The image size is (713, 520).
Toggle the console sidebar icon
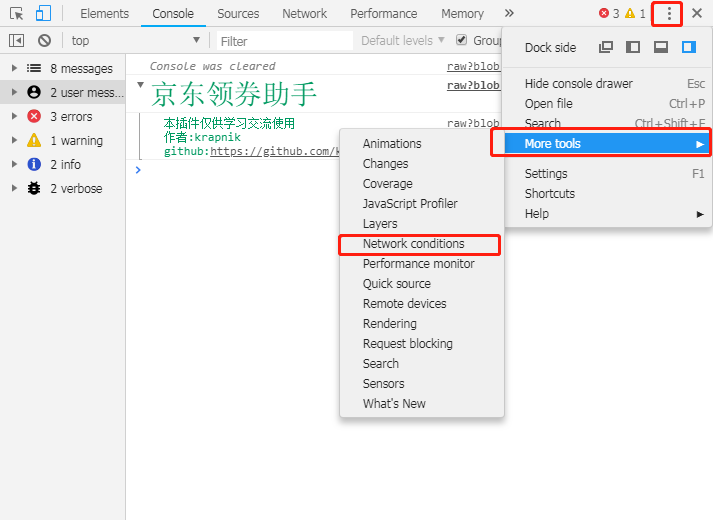pyautogui.click(x=16, y=41)
